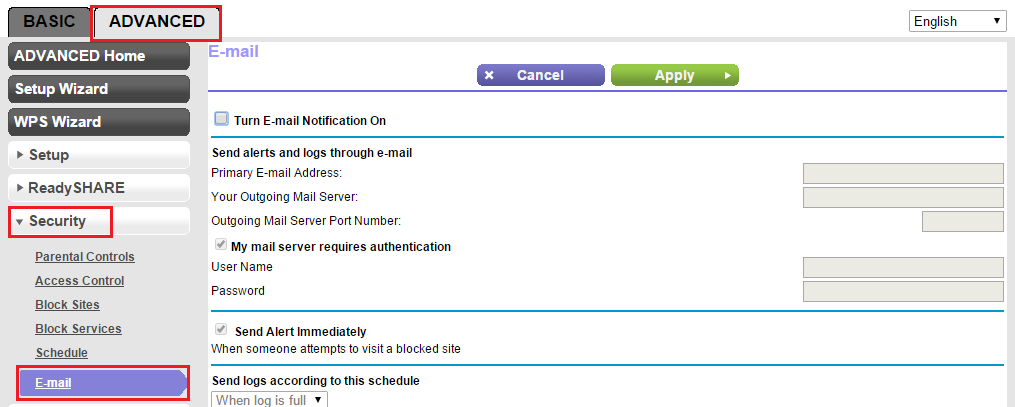The image size is (1015, 407).
Task: Switch to the BASIC tab
Action: click(49, 21)
